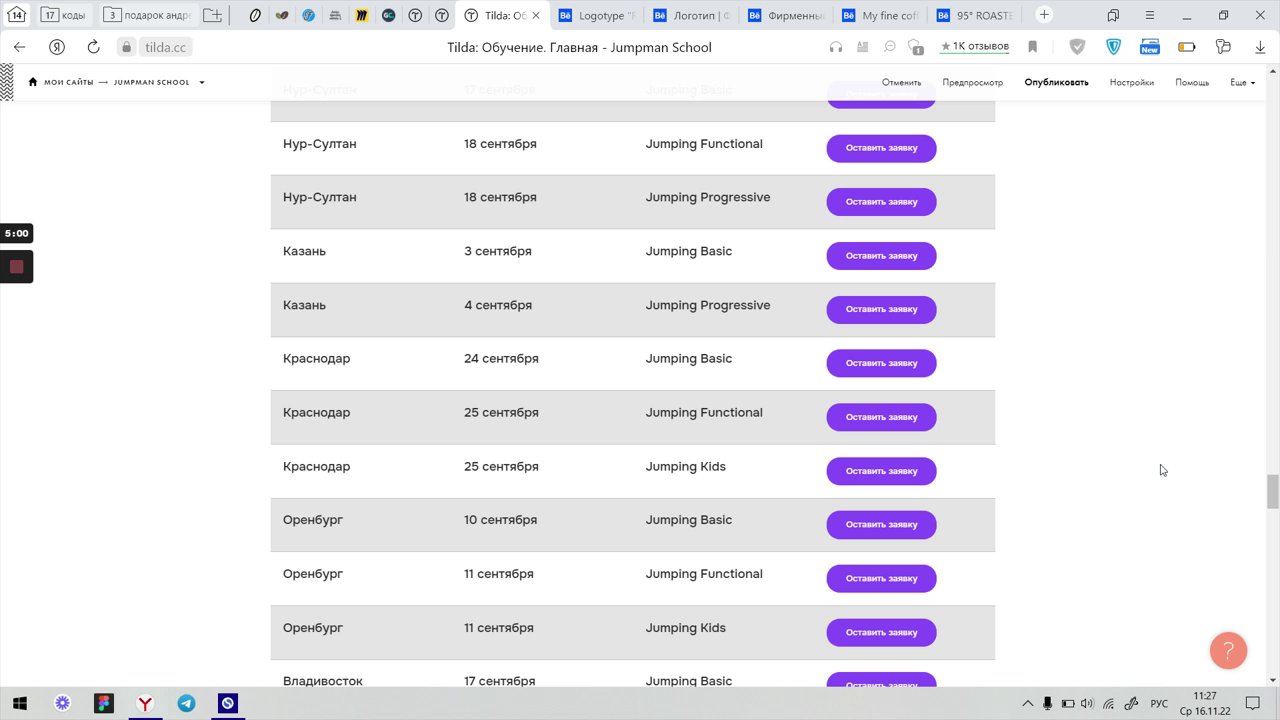
Task: Click the headphones read-aloud icon
Action: pos(836,47)
